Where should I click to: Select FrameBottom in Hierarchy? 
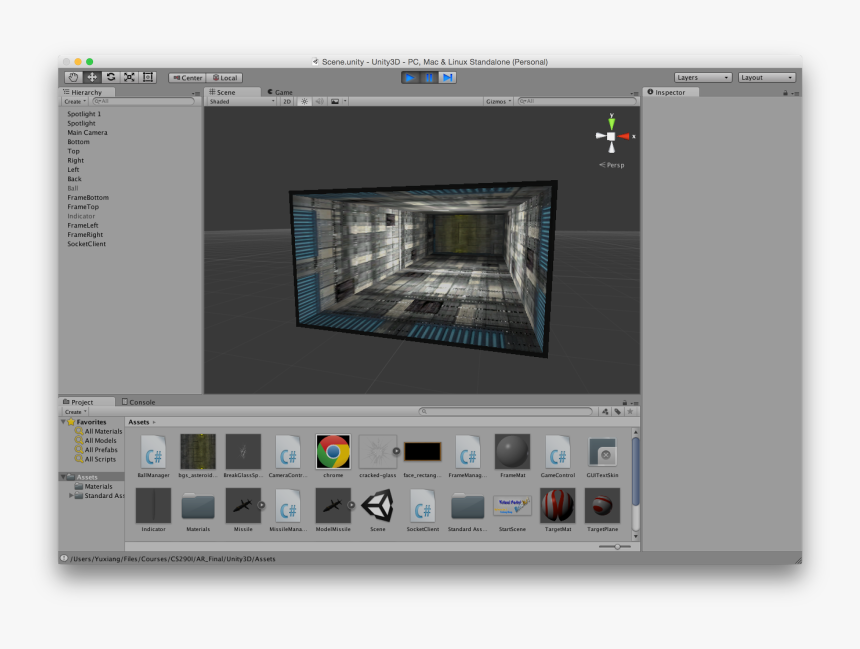[x=88, y=197]
